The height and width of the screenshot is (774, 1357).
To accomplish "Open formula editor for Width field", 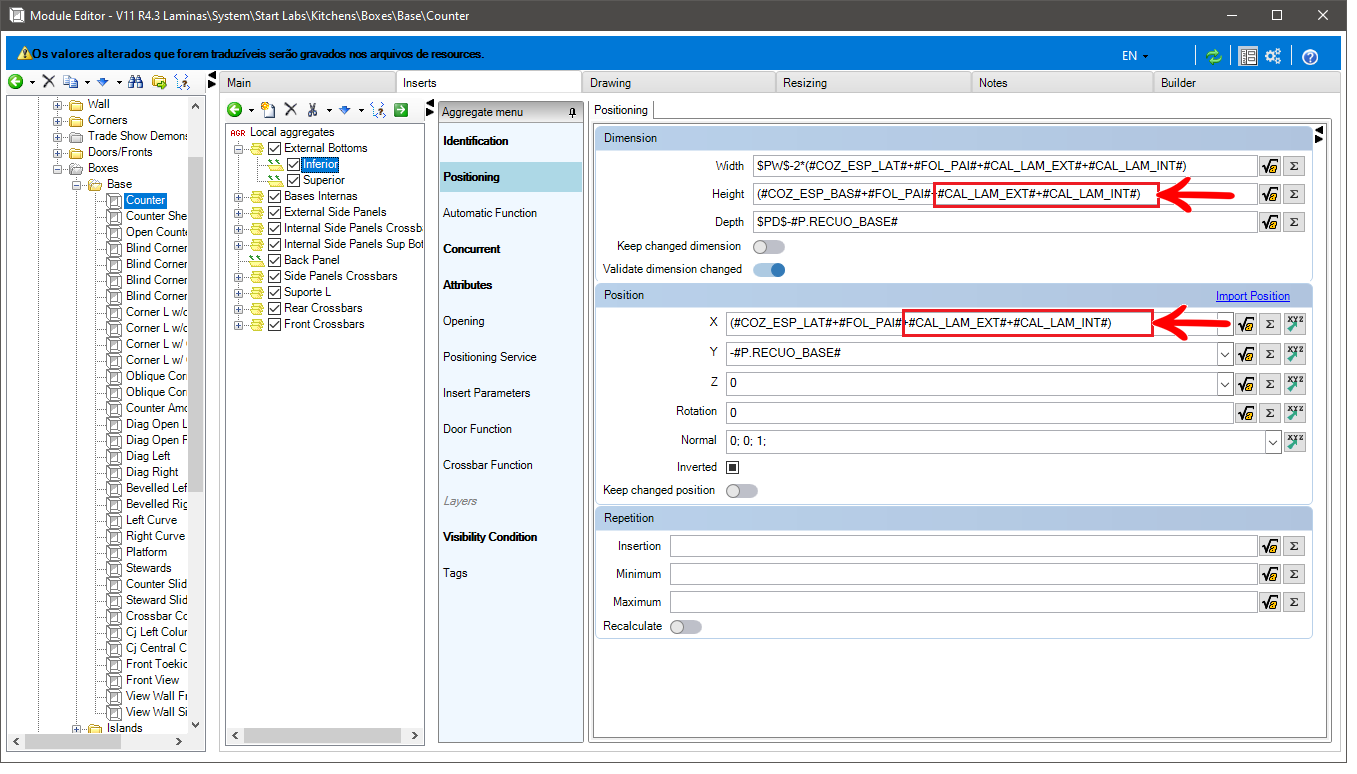I will [x=1270, y=166].
